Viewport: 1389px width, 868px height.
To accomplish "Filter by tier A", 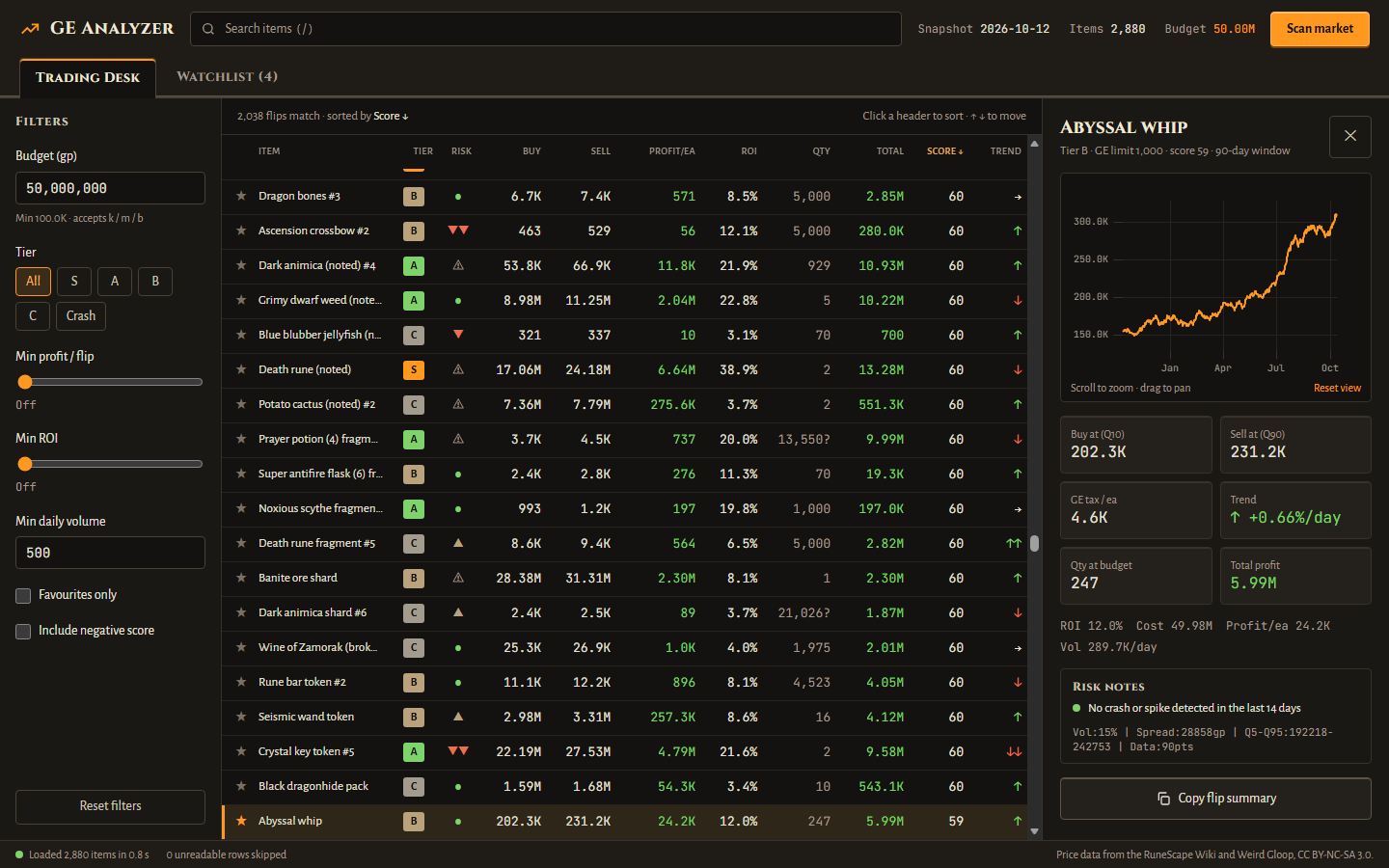I will [x=115, y=281].
